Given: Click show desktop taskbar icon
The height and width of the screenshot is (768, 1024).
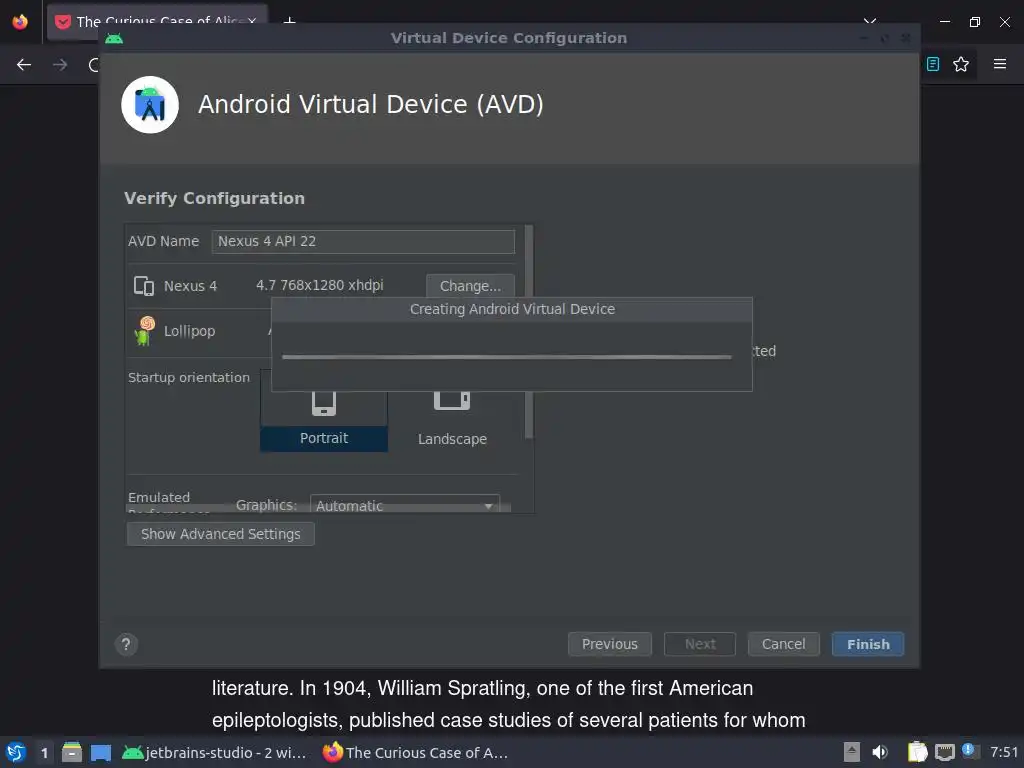Looking at the screenshot, I should point(101,752).
